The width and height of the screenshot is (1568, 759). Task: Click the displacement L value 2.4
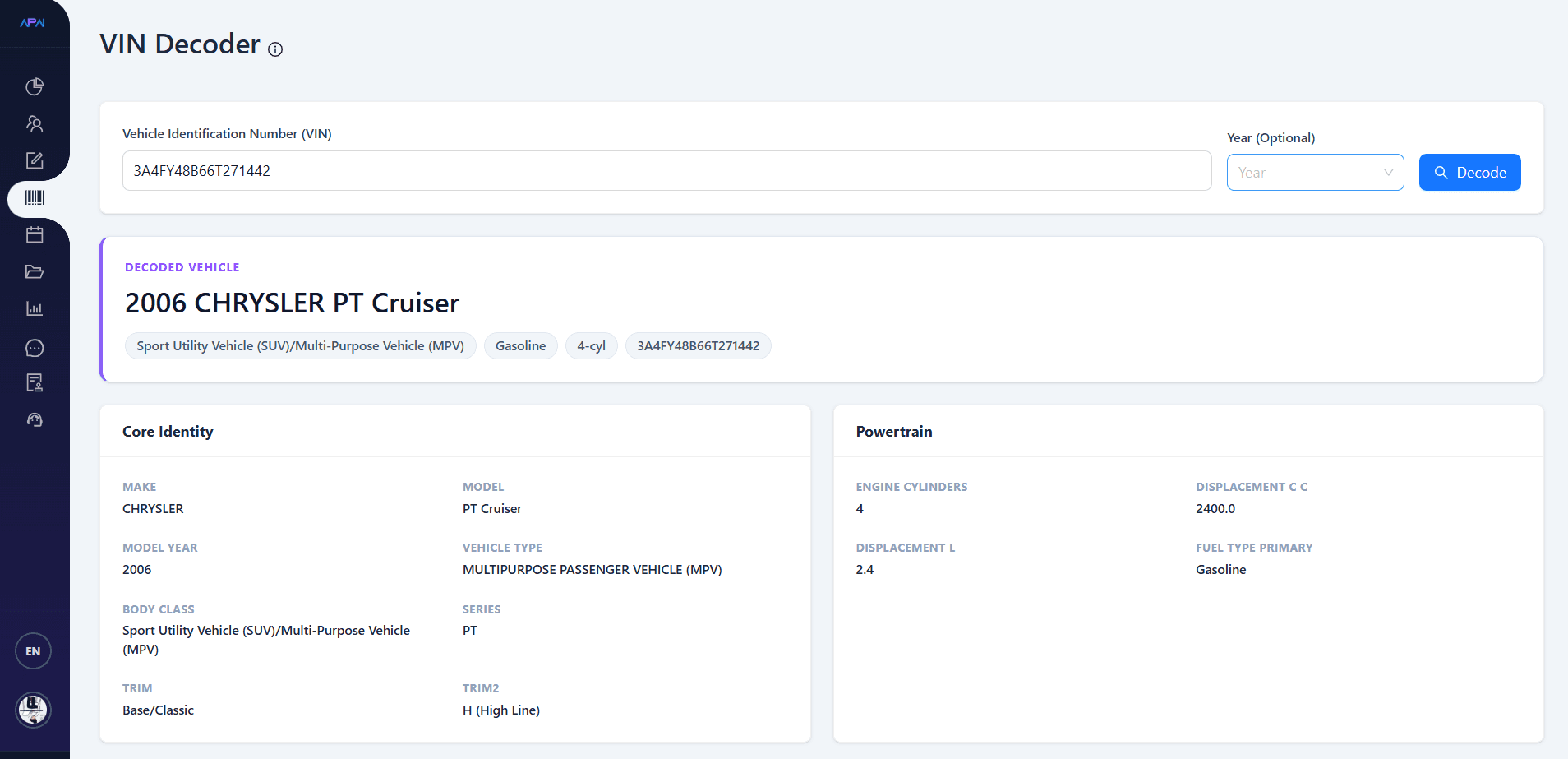pyautogui.click(x=865, y=570)
